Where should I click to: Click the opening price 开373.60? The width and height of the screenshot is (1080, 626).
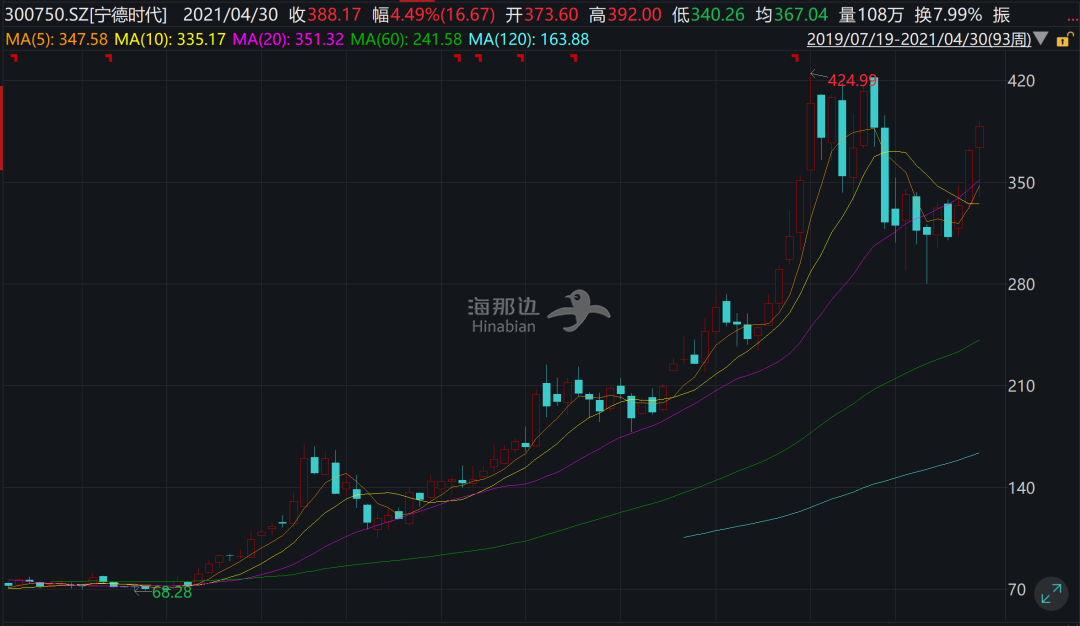click(542, 14)
